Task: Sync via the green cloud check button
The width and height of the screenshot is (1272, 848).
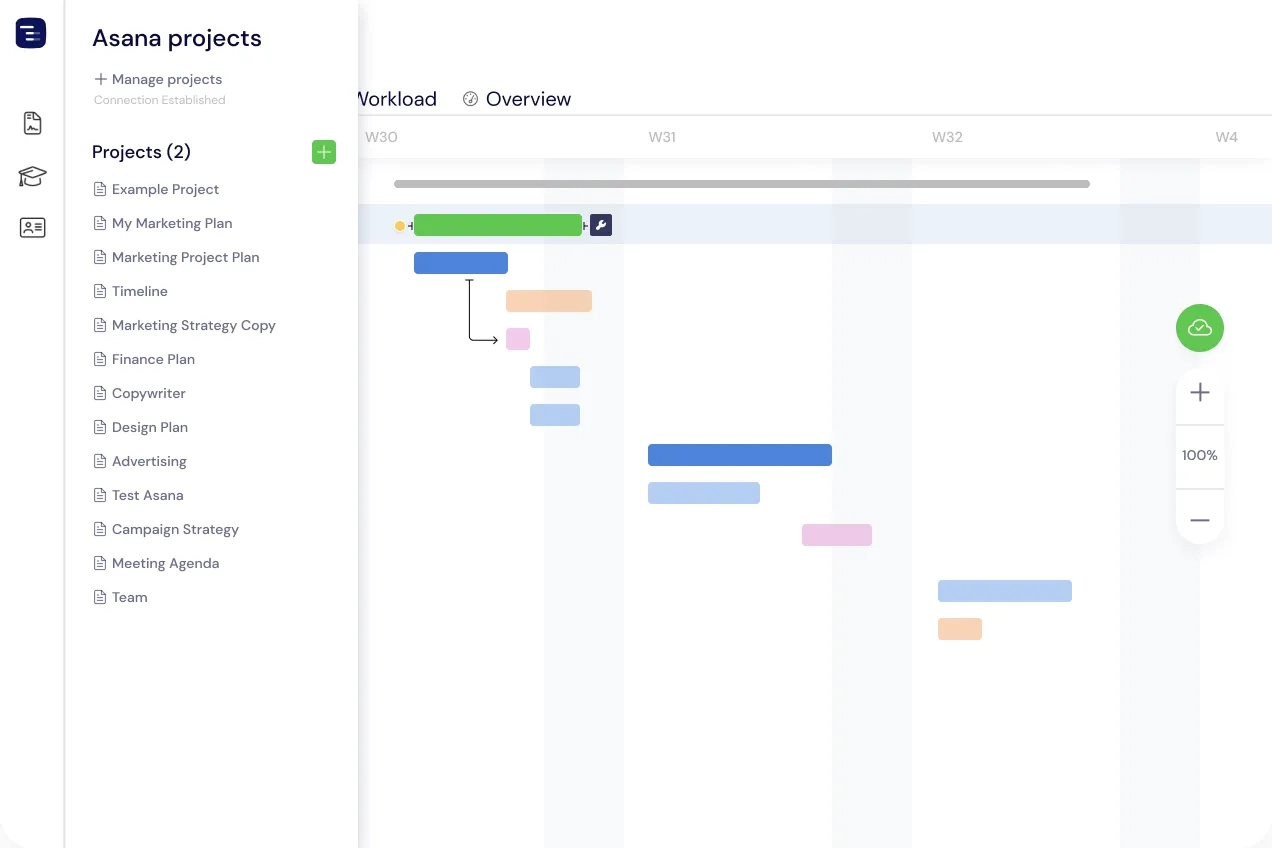Action: 1199,328
